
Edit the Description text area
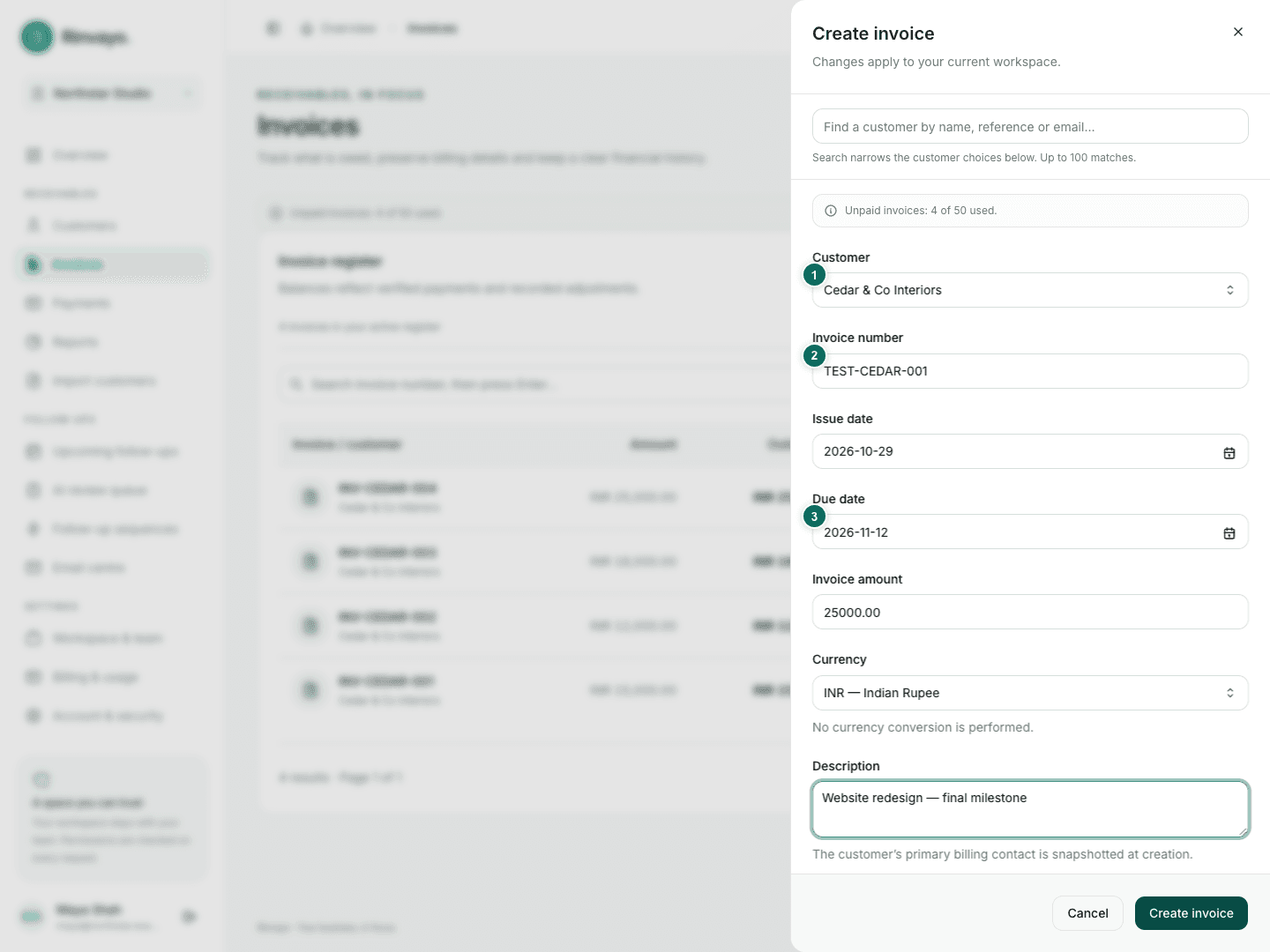(1030, 809)
